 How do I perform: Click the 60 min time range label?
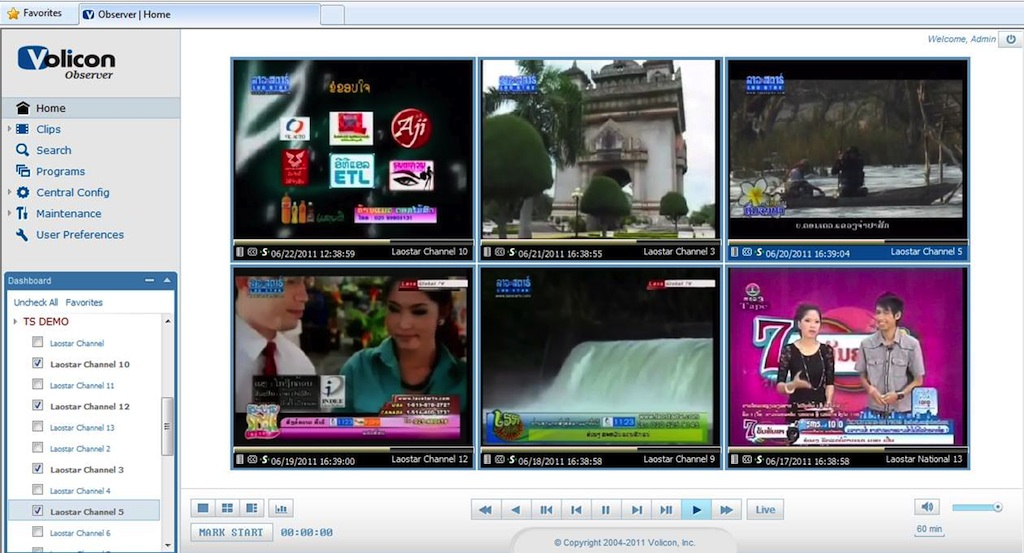pos(929,529)
